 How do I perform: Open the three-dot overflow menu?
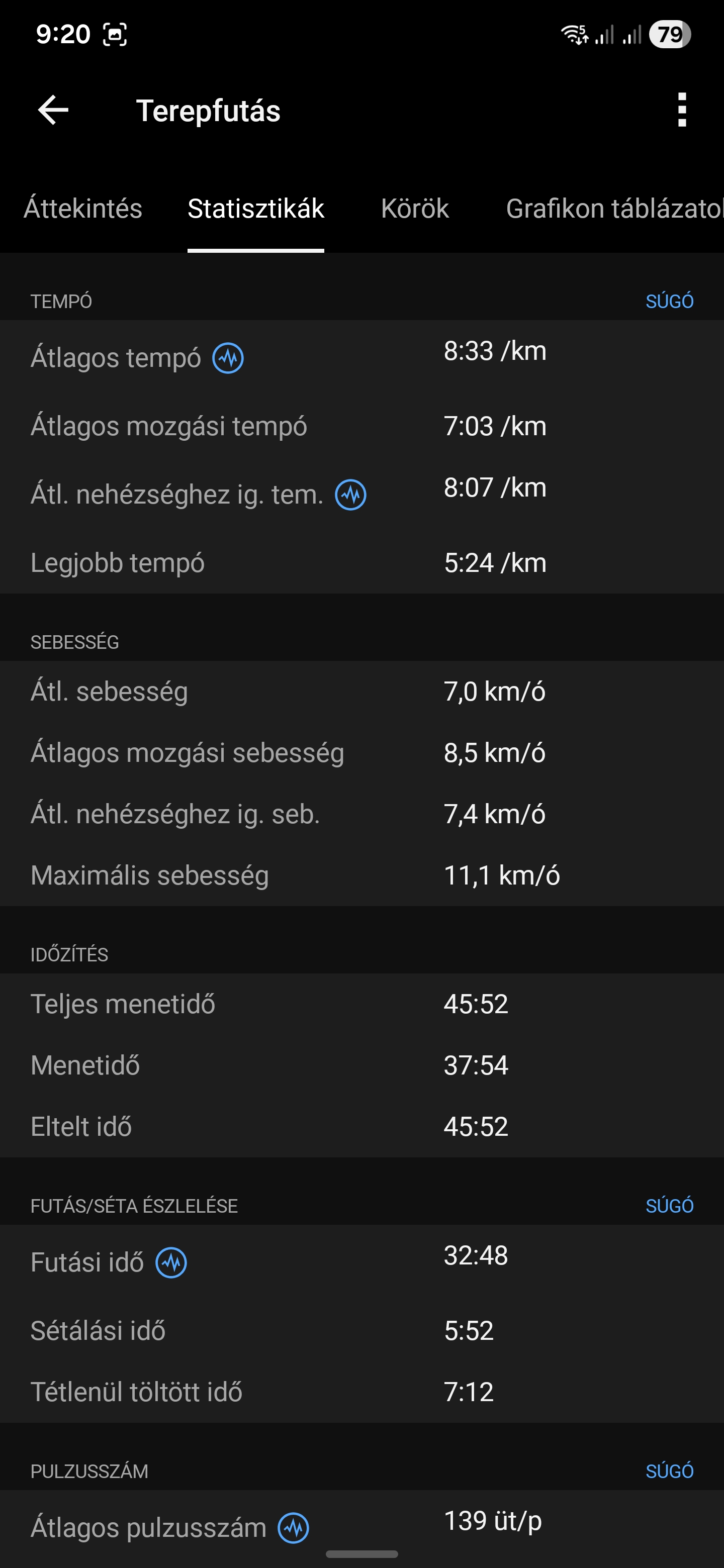click(x=682, y=110)
